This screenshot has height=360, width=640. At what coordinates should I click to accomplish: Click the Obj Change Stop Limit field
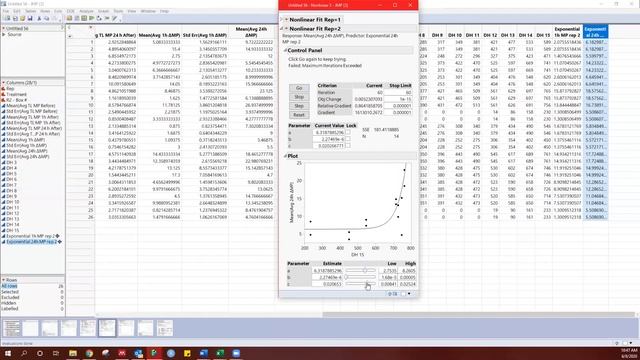(x=398, y=99)
